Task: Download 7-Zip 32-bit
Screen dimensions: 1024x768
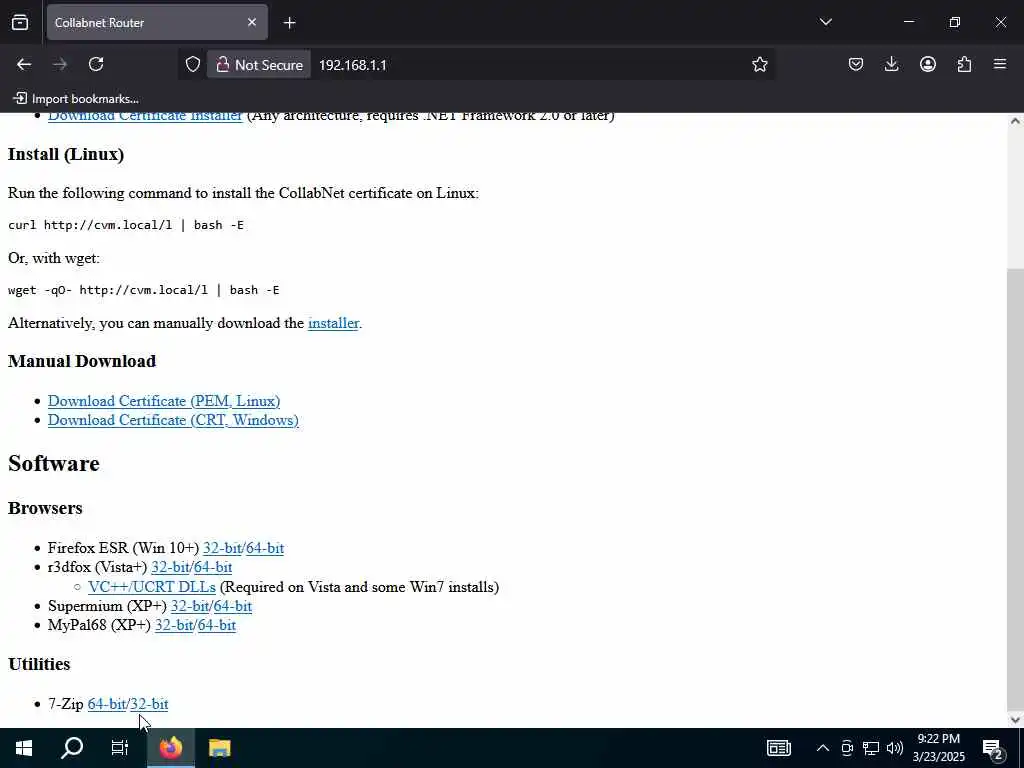Action: tap(150, 704)
